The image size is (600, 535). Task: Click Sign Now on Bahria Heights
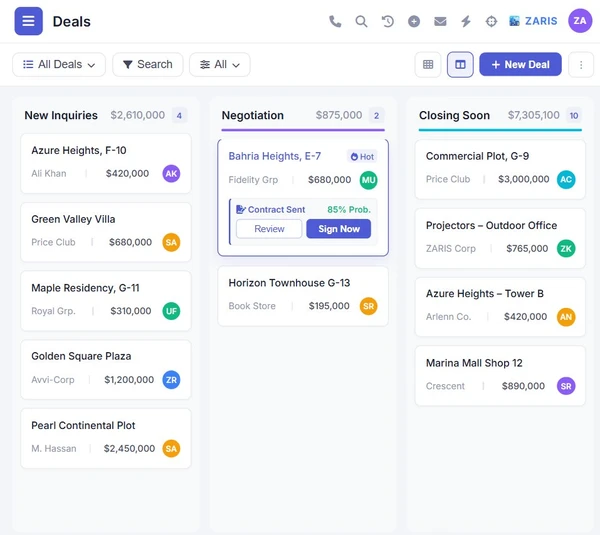point(339,229)
